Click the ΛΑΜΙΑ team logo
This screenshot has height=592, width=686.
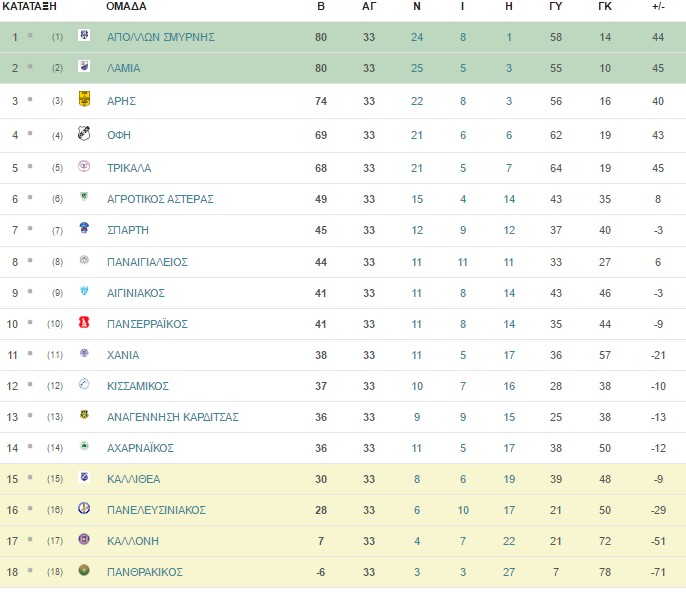pos(84,66)
